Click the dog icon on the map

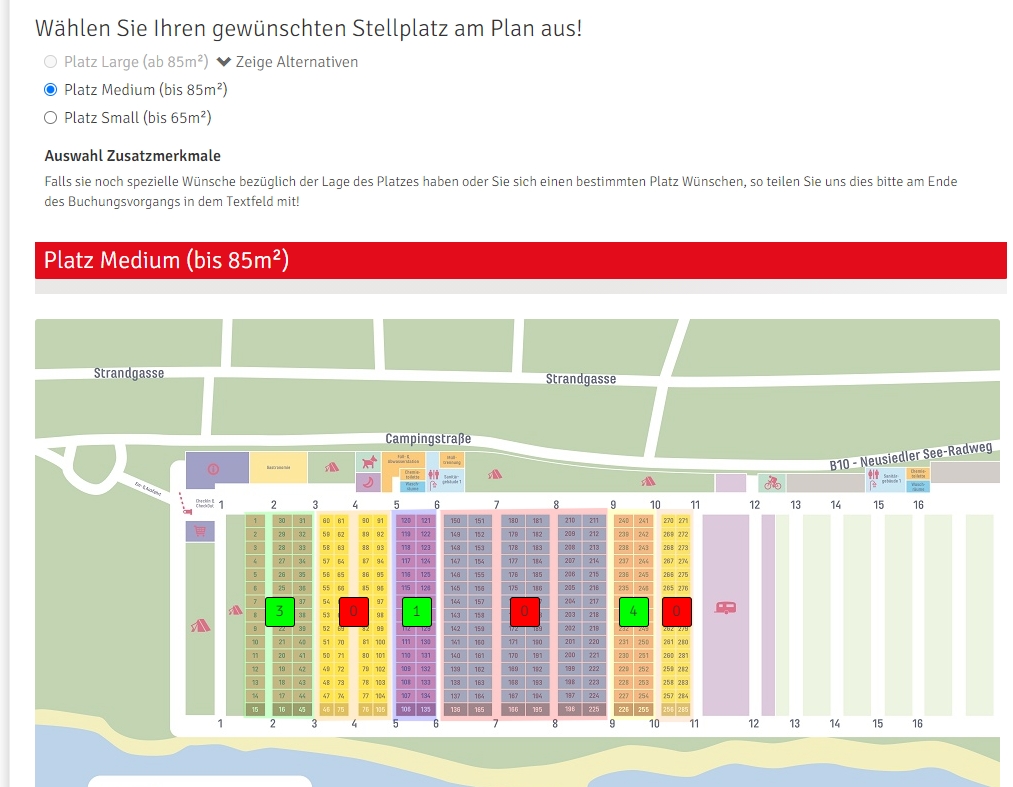coord(369,462)
